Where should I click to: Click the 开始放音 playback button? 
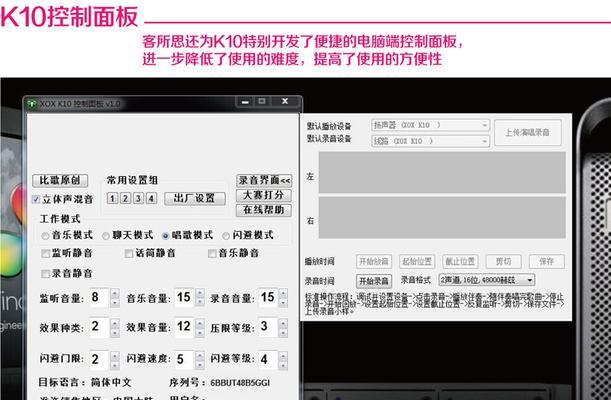(x=374, y=261)
